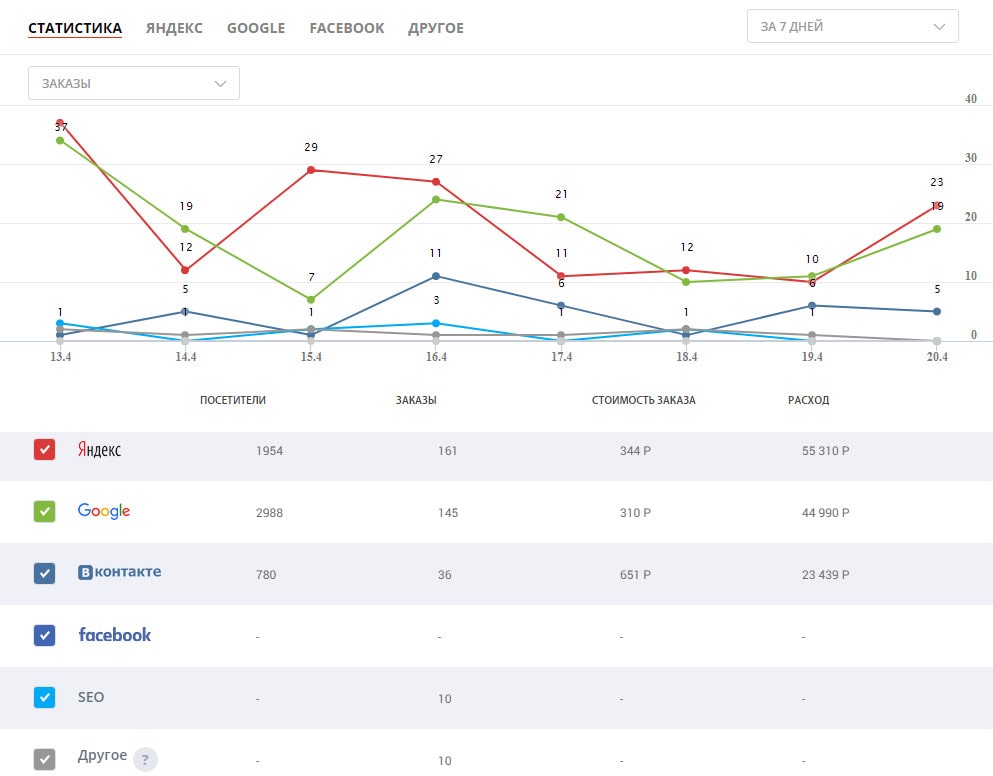Select the green Google data point labeled 21
The image size is (993, 776).
(x=561, y=217)
